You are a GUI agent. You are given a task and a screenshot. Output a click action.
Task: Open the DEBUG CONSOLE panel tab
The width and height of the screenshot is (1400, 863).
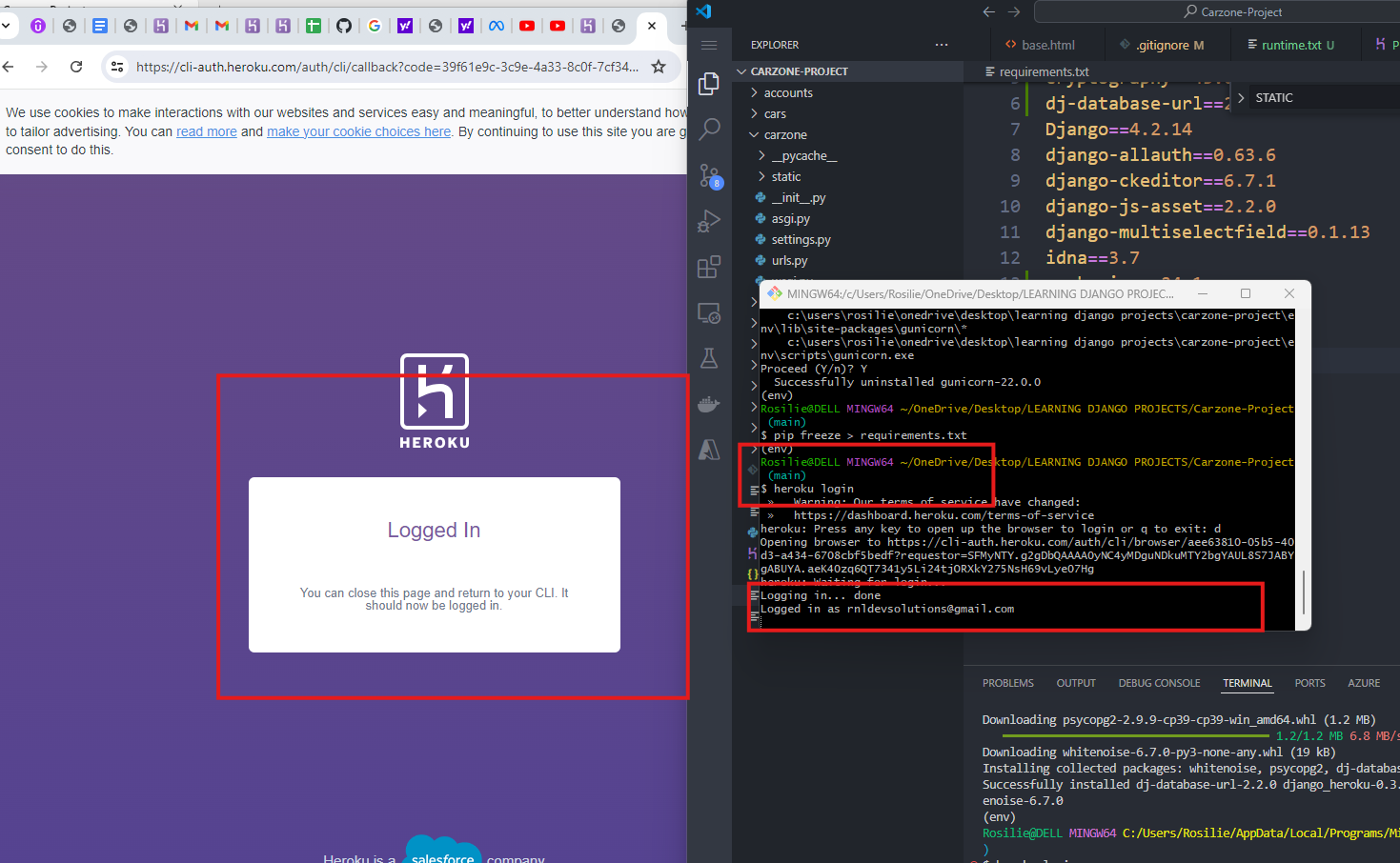click(x=1159, y=683)
